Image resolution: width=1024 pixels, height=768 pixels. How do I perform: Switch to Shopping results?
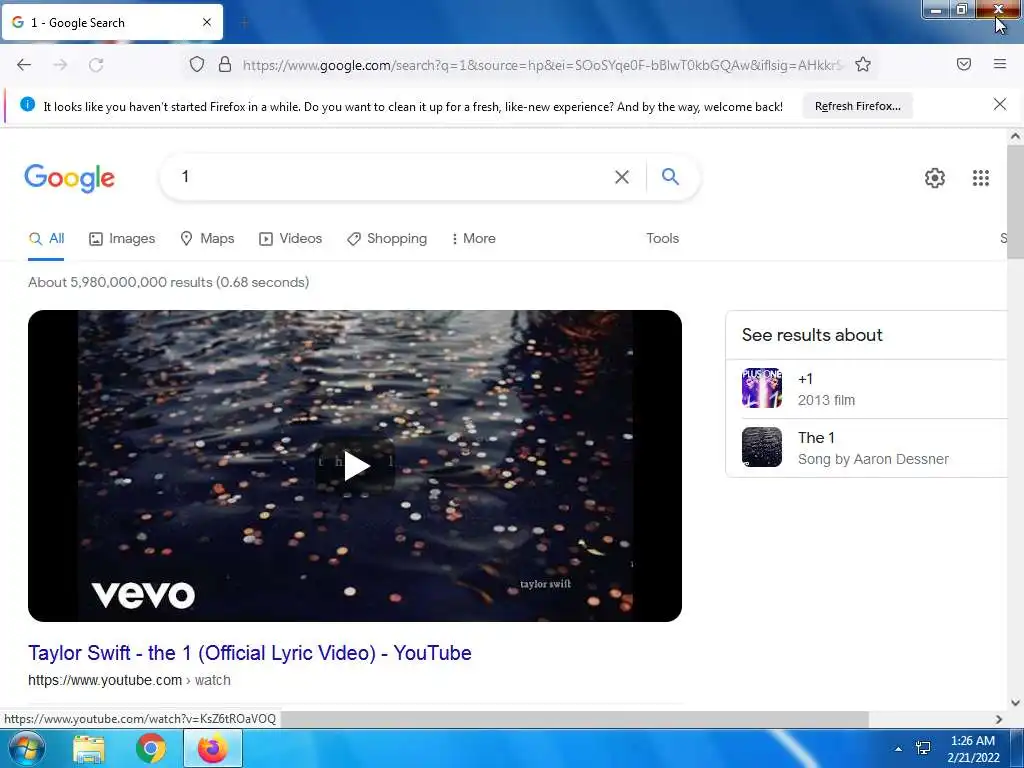pos(387,239)
